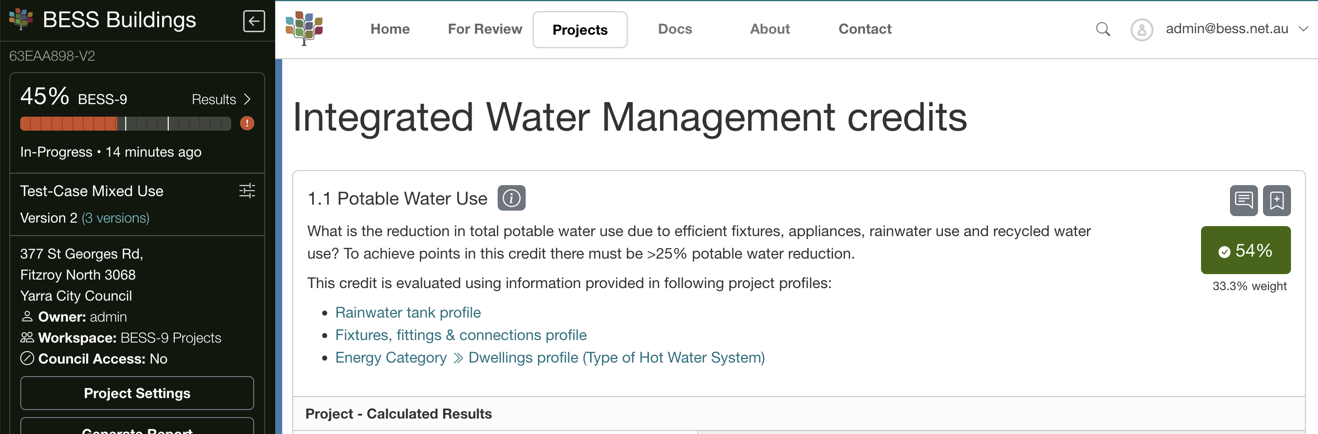Click the bookmark icon for credit 1.1

(1277, 201)
